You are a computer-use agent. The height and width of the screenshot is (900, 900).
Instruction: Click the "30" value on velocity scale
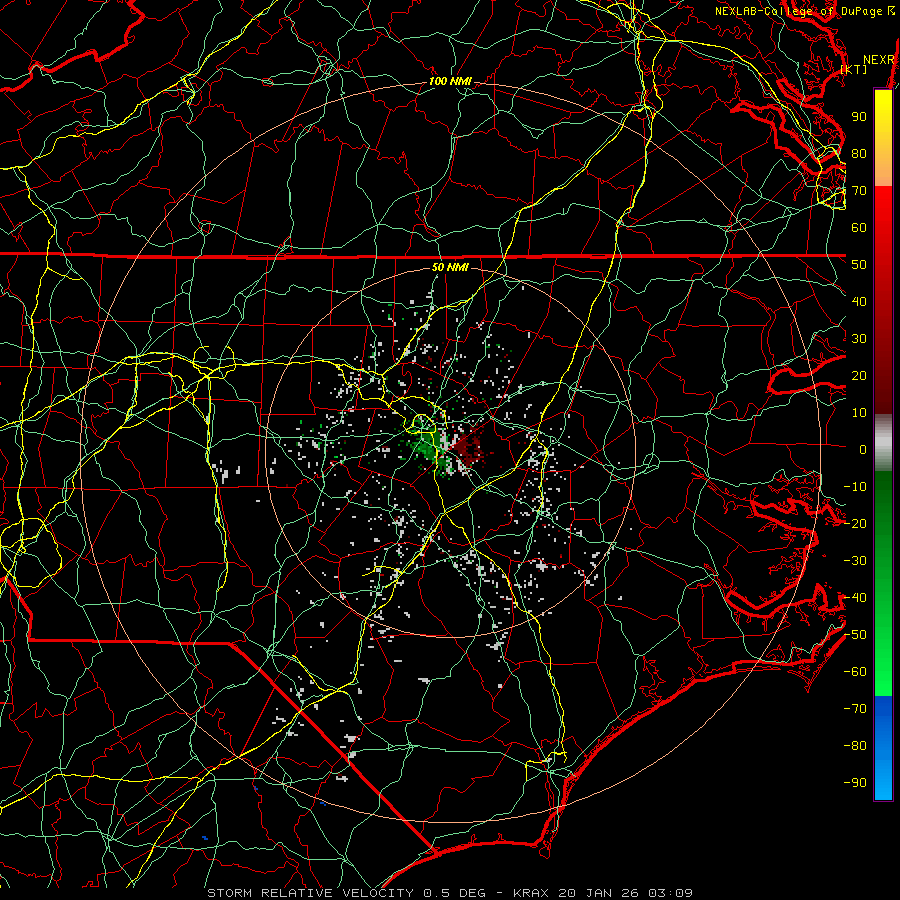[859, 339]
